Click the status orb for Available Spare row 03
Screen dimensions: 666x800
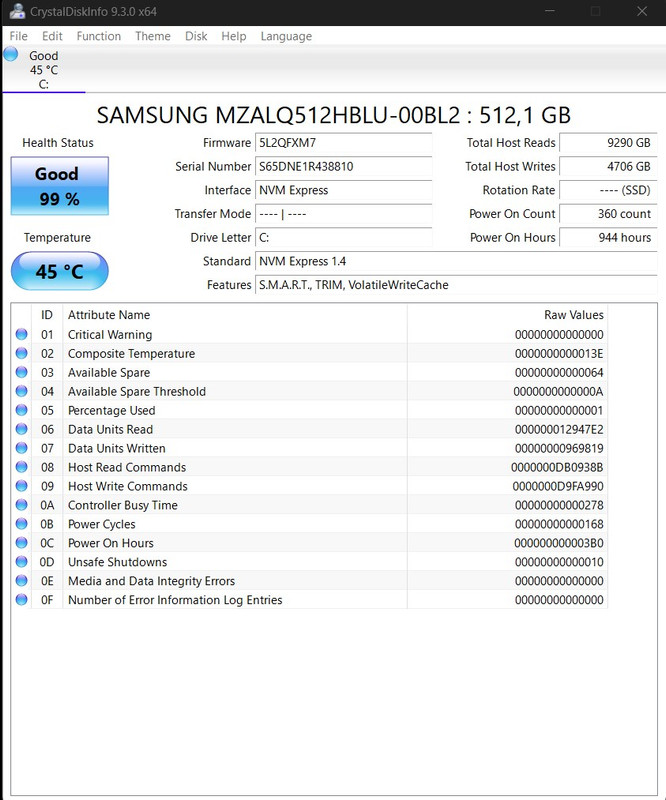point(21,372)
